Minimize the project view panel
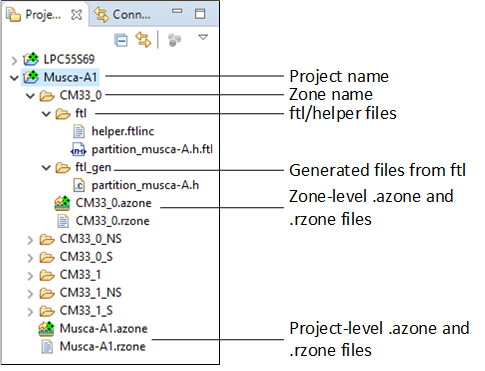485x371 pixels. [x=177, y=11]
